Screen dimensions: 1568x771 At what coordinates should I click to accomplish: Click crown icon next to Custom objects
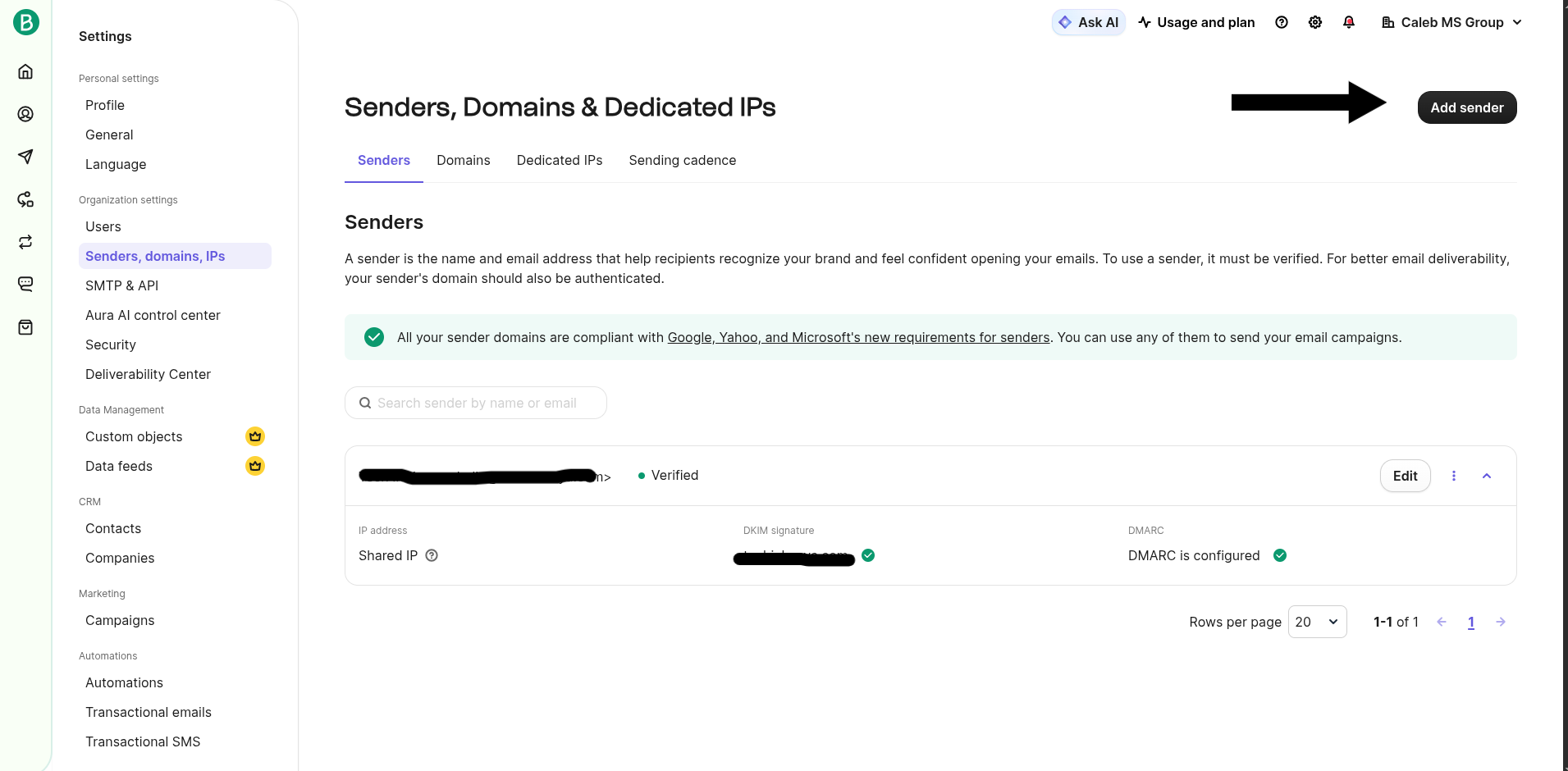tap(255, 436)
